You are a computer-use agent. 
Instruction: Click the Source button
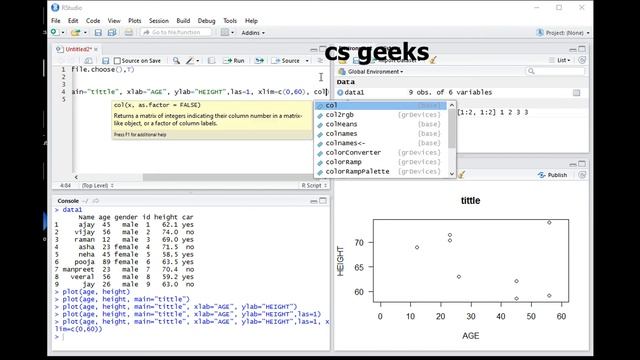pos(286,60)
